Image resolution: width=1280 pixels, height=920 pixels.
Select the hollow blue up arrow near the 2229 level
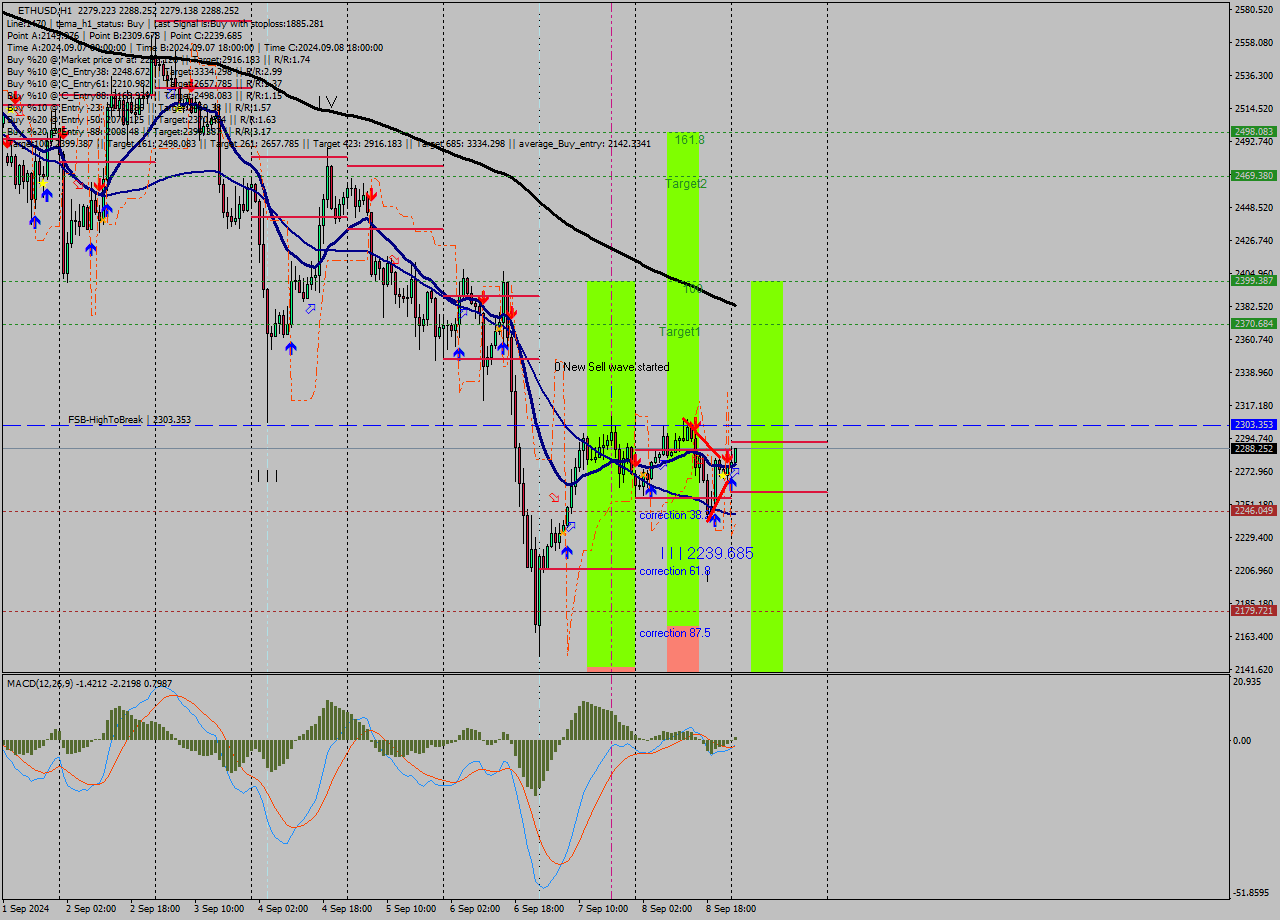[x=736, y=470]
